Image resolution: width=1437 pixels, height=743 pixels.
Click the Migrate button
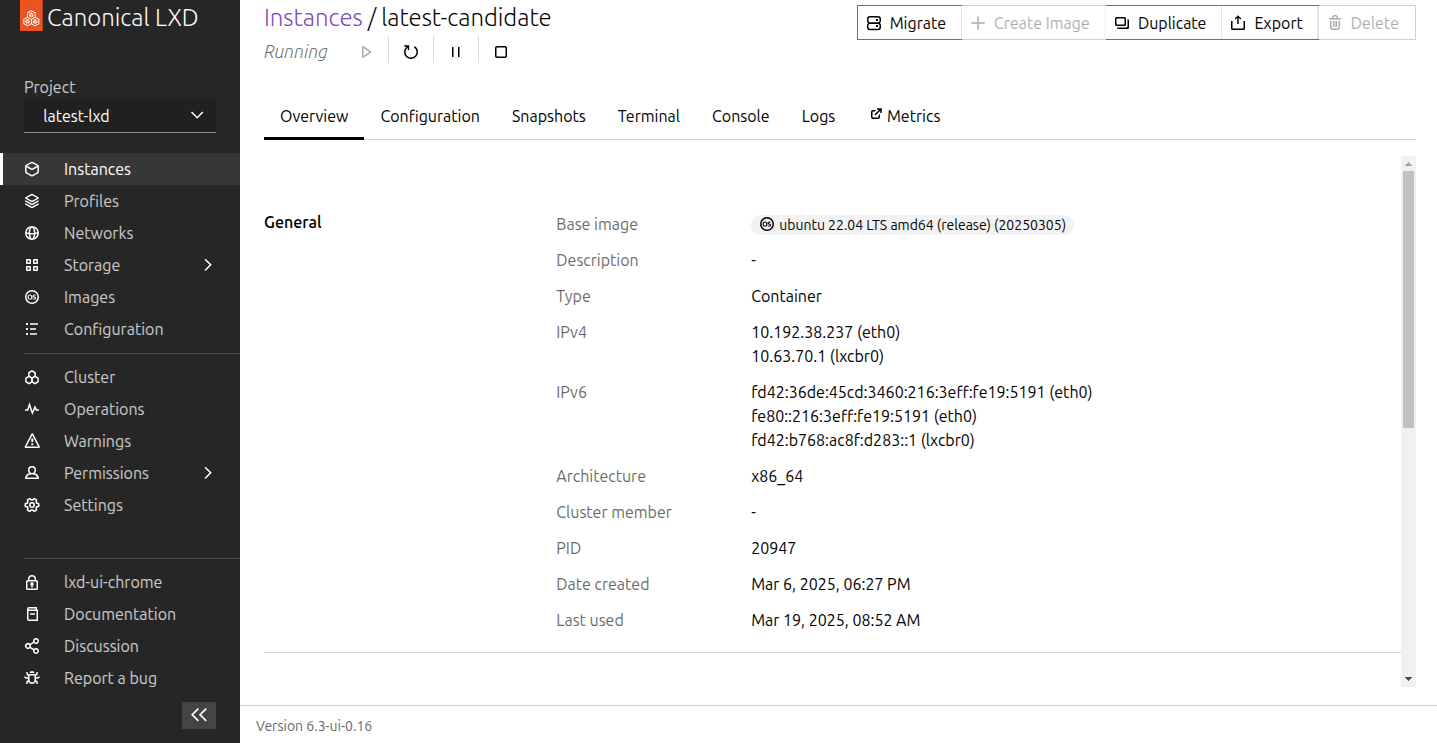908,22
